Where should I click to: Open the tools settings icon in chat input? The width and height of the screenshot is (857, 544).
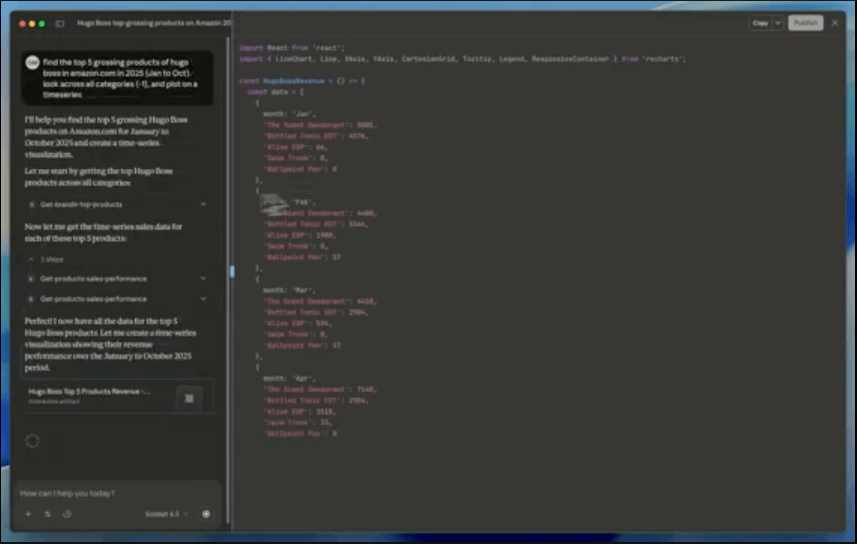pos(47,514)
